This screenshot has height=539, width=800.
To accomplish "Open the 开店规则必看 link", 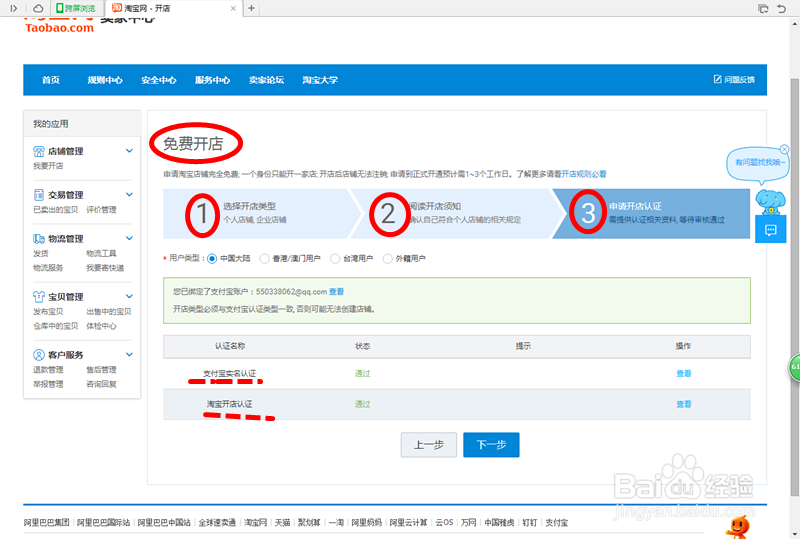I will pos(584,174).
